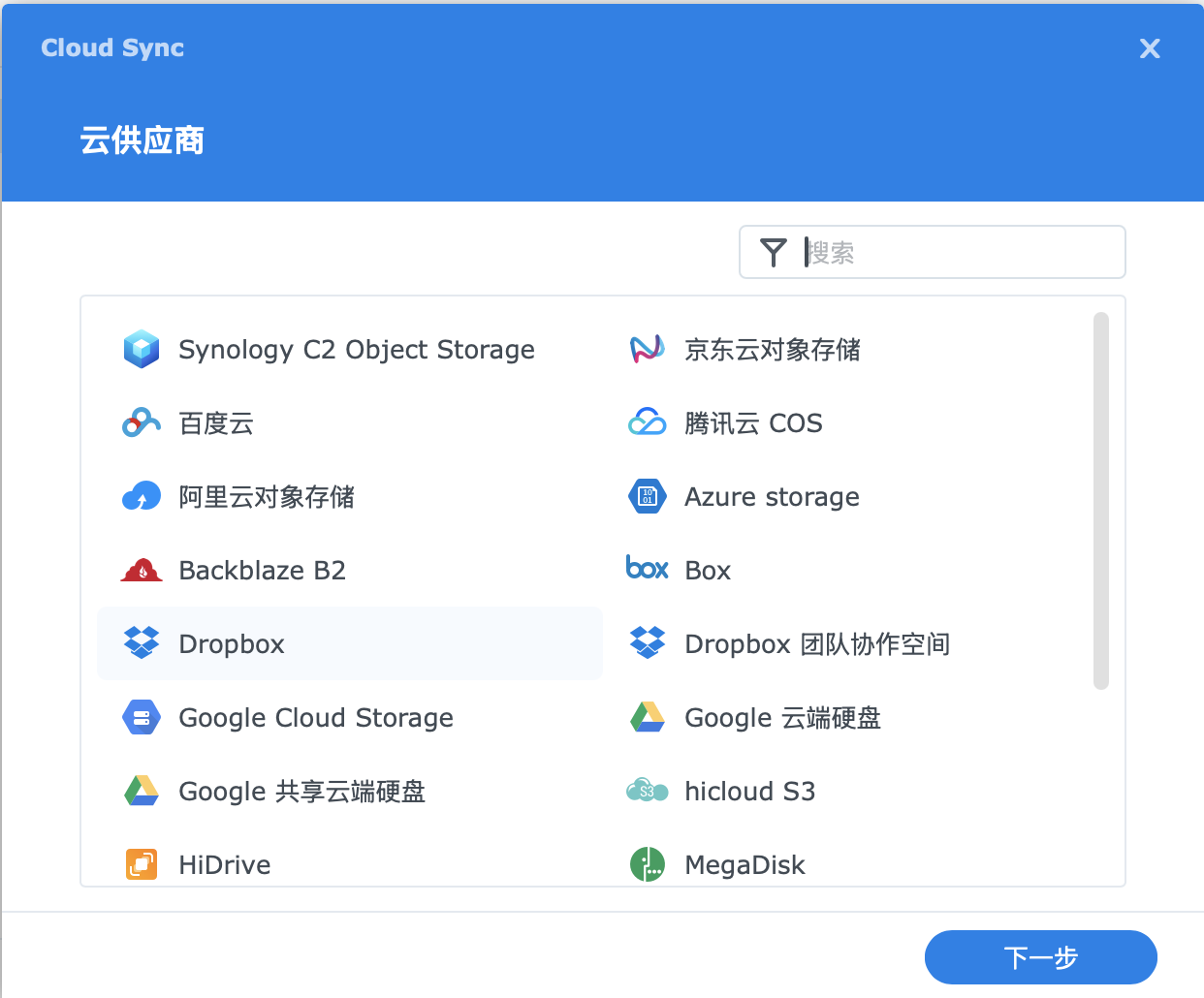Click the Box logo icon
1204x998 pixels.
click(648, 568)
